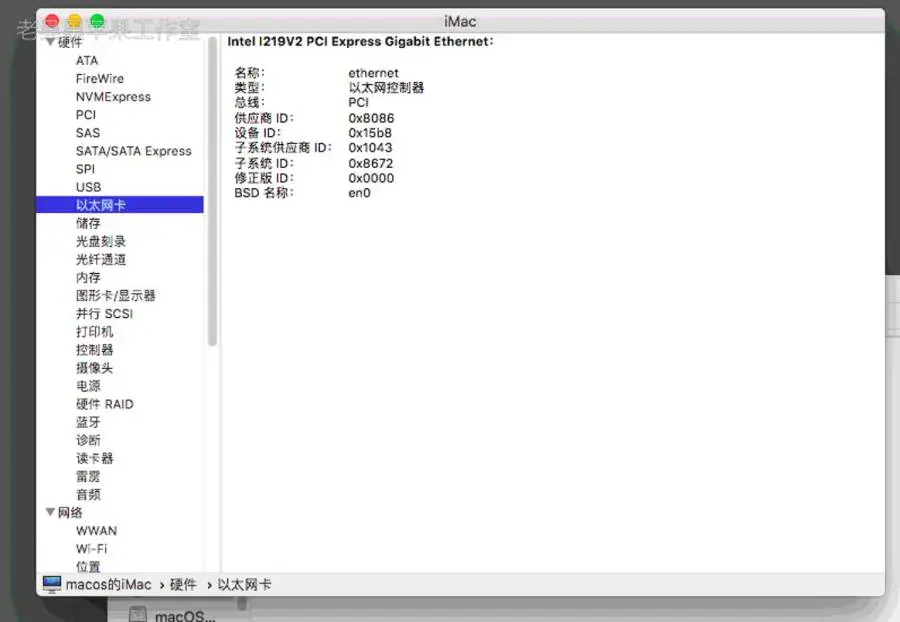Click the sidebar vertical scrollbar
Viewport: 900px width, 622px height.
[212, 191]
